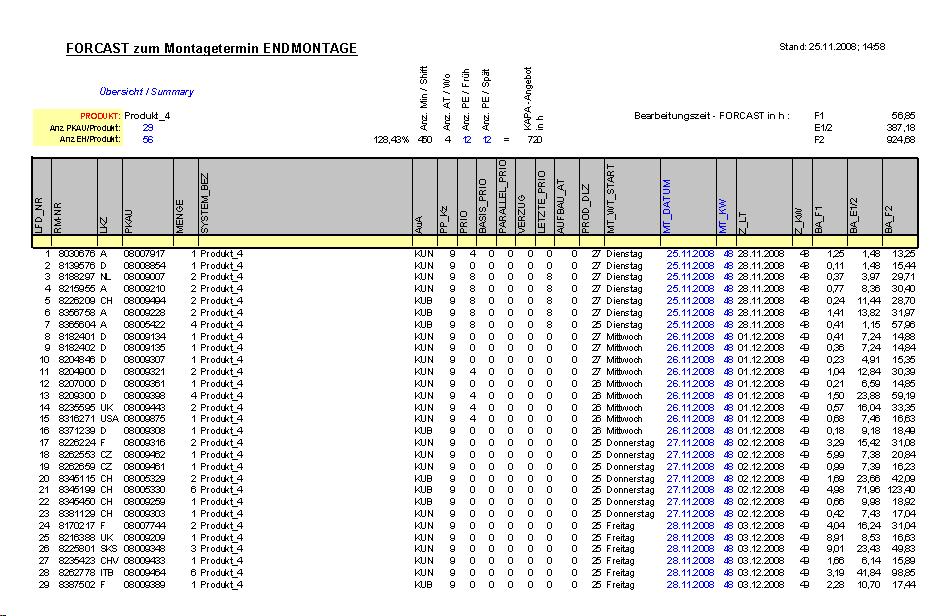
Task: Click the 450 minutes per shift value
Action: tap(425, 139)
